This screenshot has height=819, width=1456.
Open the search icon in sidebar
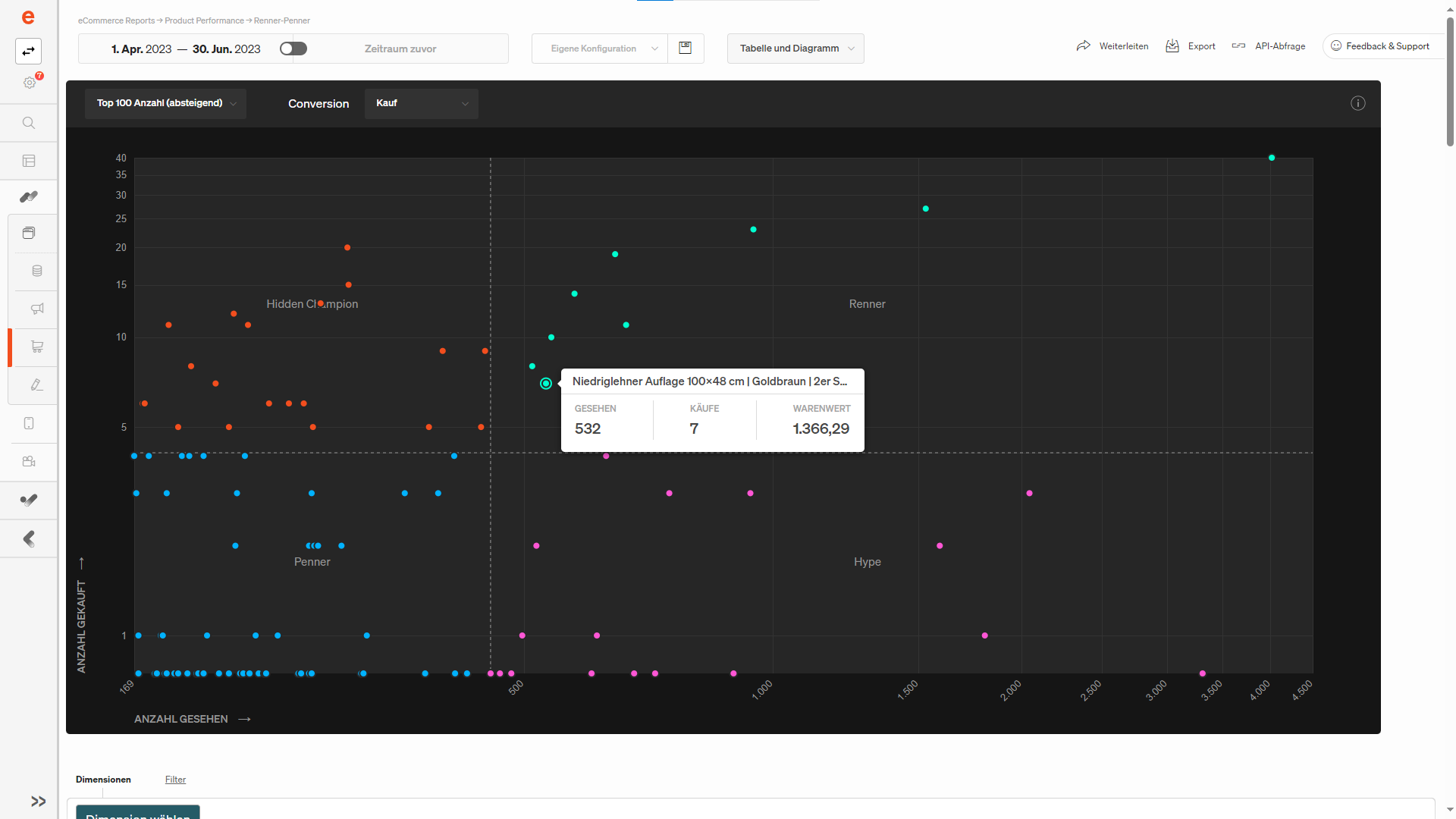point(29,123)
